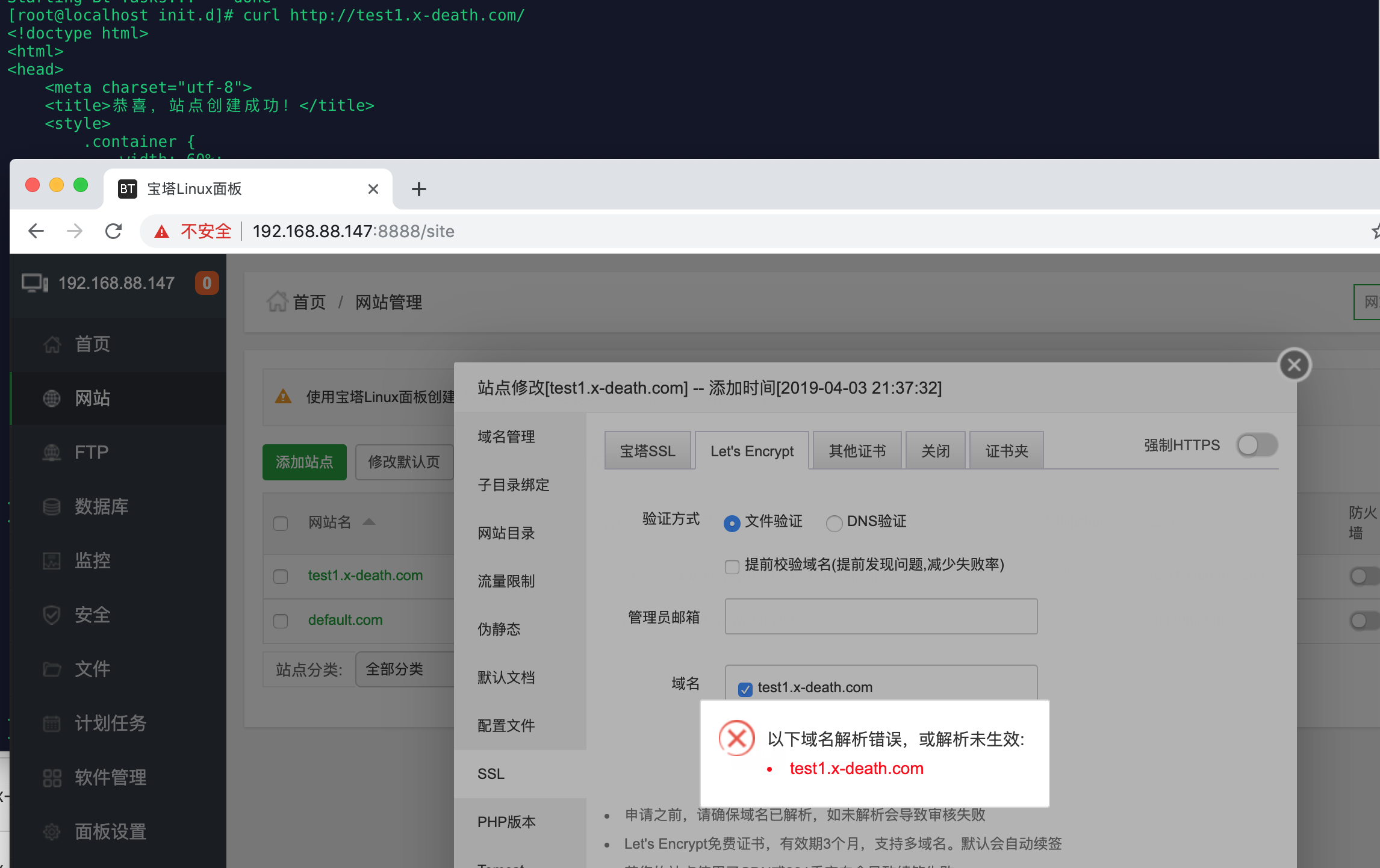Switch to the Let's Encrypt tab
Image resolution: width=1380 pixels, height=868 pixels.
pos(752,451)
